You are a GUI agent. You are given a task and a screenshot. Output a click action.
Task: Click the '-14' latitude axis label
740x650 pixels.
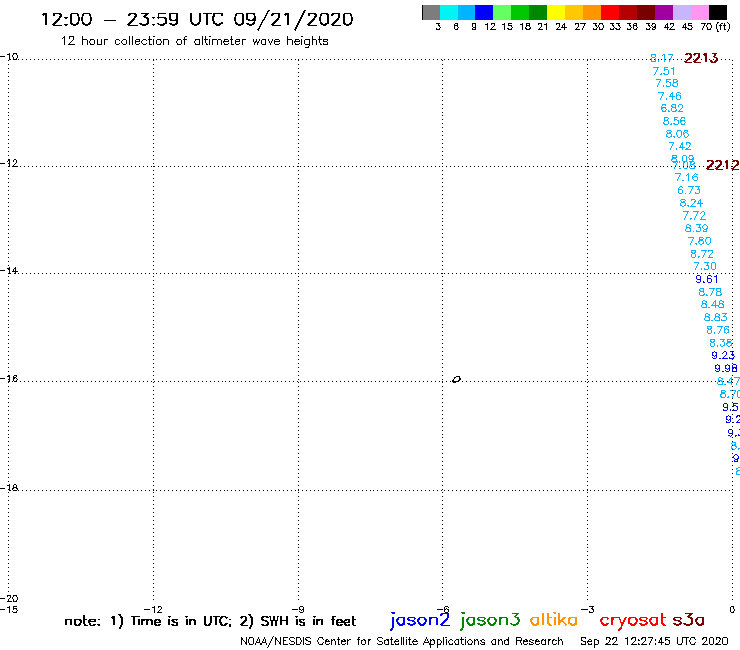coord(9,270)
